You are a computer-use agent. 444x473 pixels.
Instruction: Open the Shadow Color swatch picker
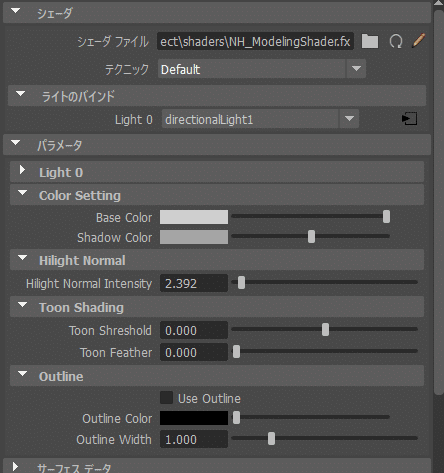tap(194, 237)
